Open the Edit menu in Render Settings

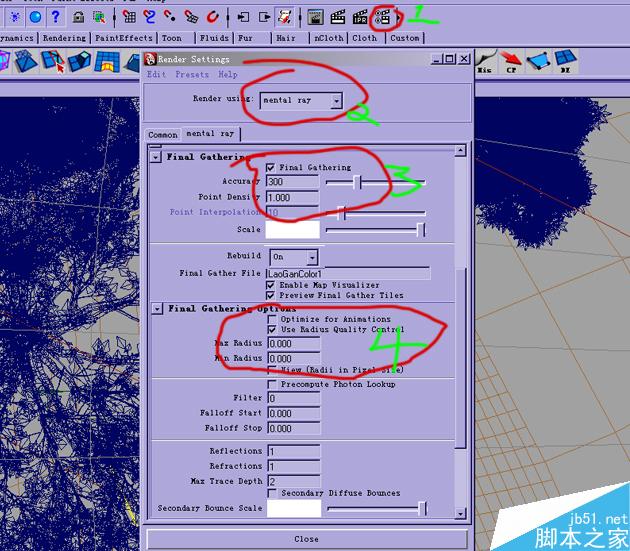coord(156,74)
